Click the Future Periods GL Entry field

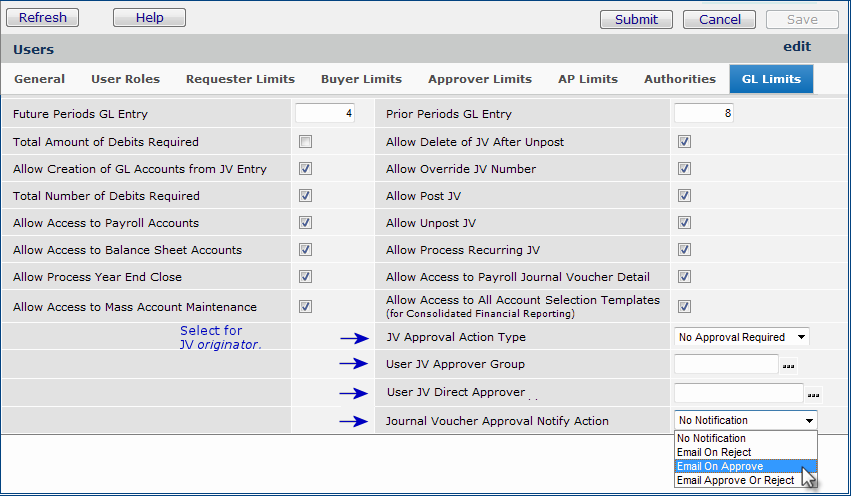point(325,114)
